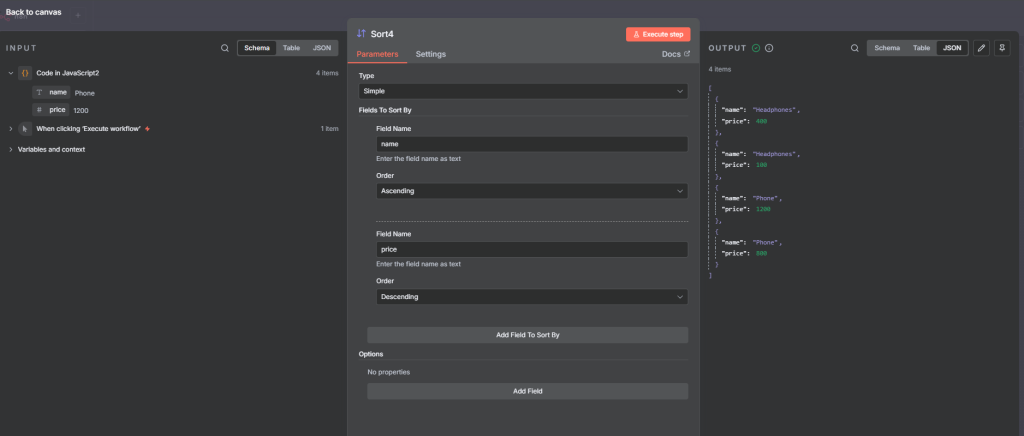
Task: Switch Input view to JSON
Action: (321, 48)
